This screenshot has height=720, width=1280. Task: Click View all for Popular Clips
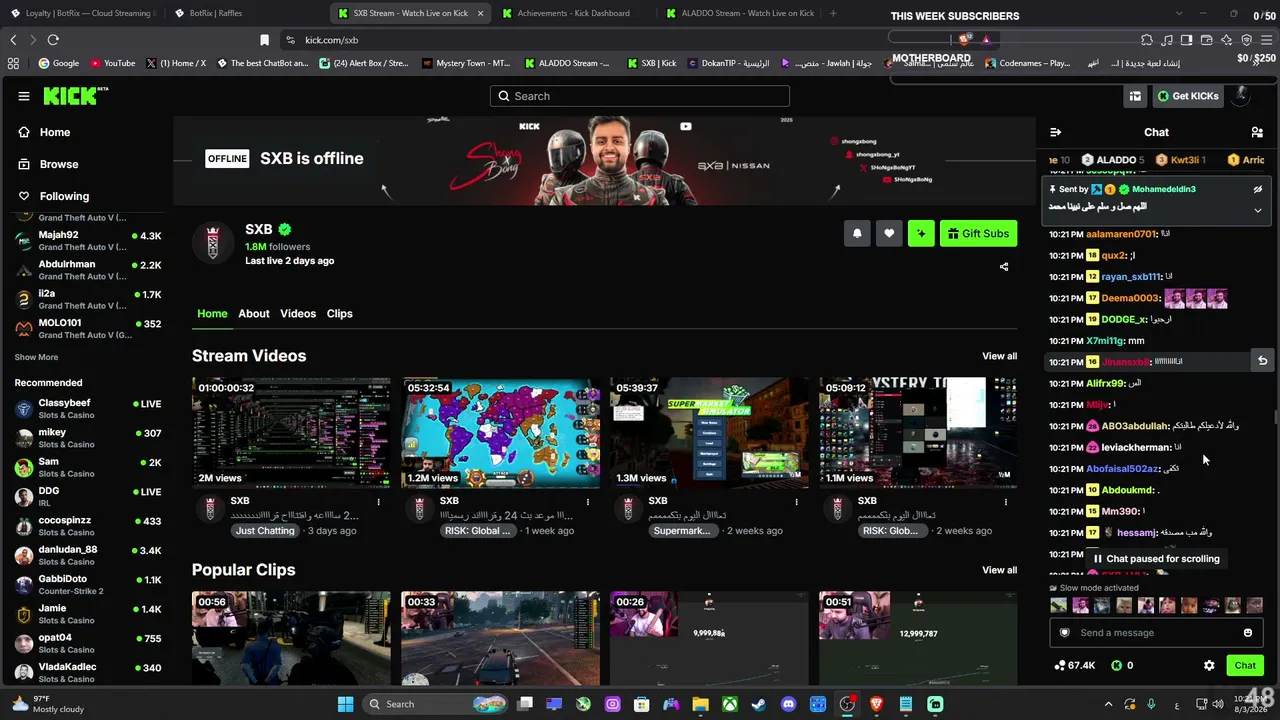point(999,570)
